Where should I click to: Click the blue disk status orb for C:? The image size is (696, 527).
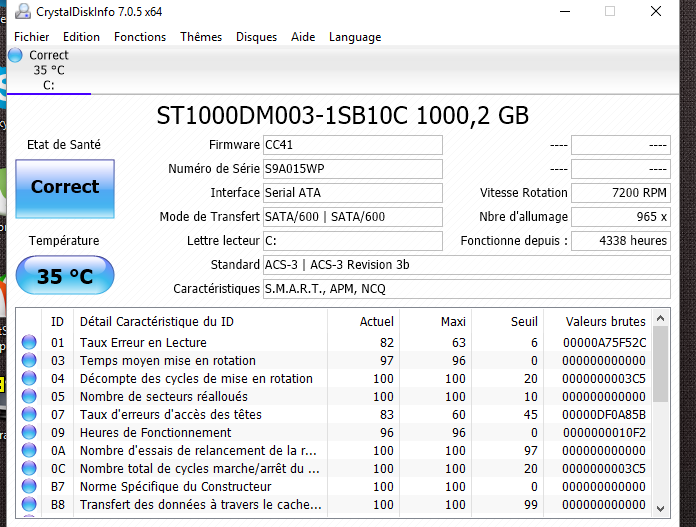click(15, 55)
